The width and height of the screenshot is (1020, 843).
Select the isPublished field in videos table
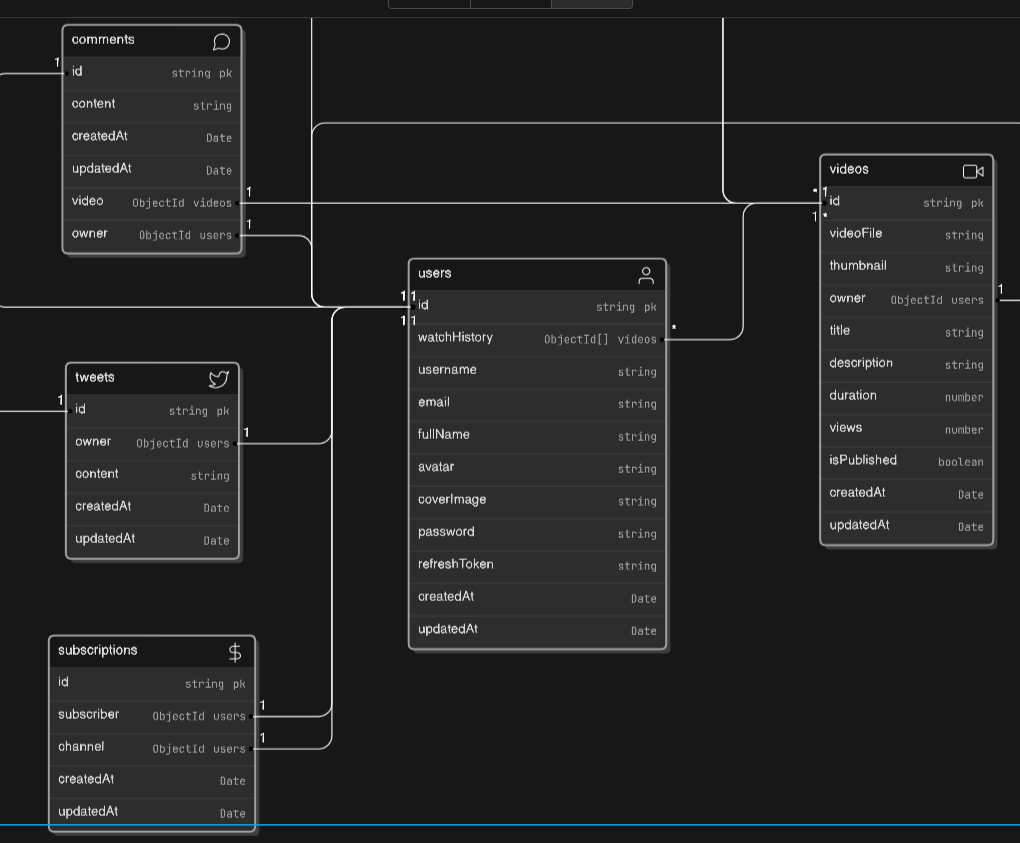[907, 462]
